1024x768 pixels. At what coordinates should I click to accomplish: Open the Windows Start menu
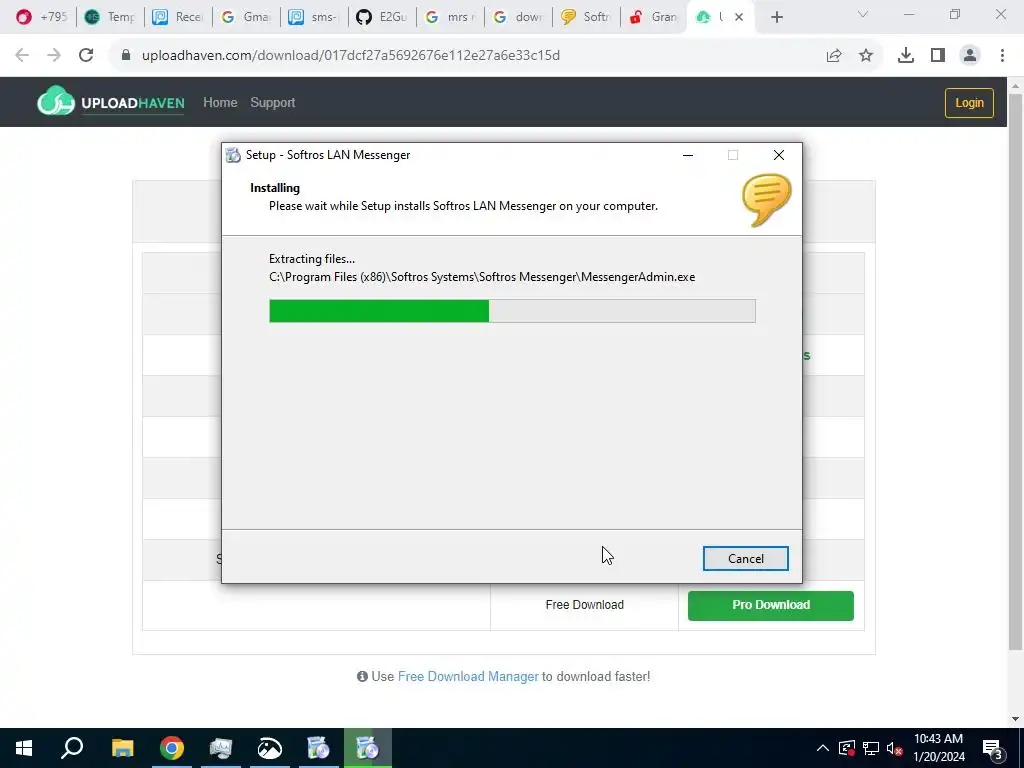[x=24, y=748]
